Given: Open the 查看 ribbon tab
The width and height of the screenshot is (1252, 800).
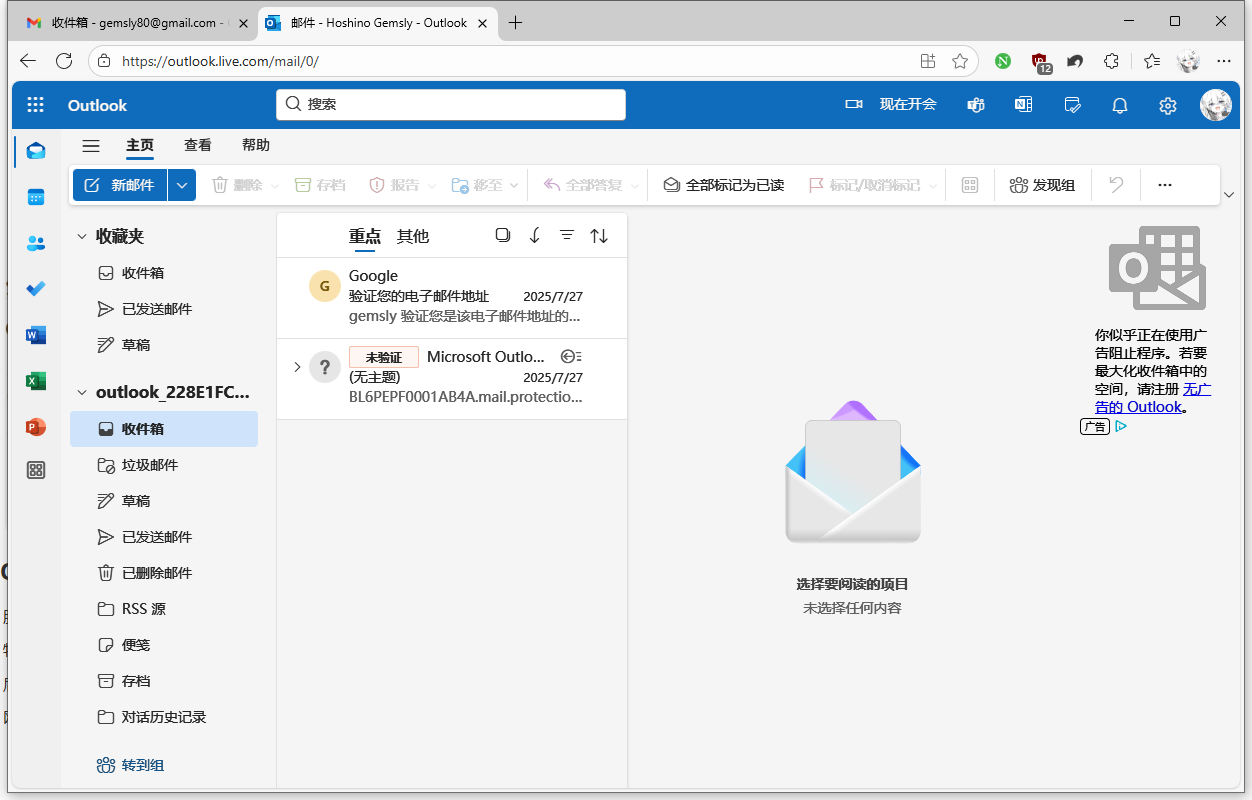Looking at the screenshot, I should (198, 145).
